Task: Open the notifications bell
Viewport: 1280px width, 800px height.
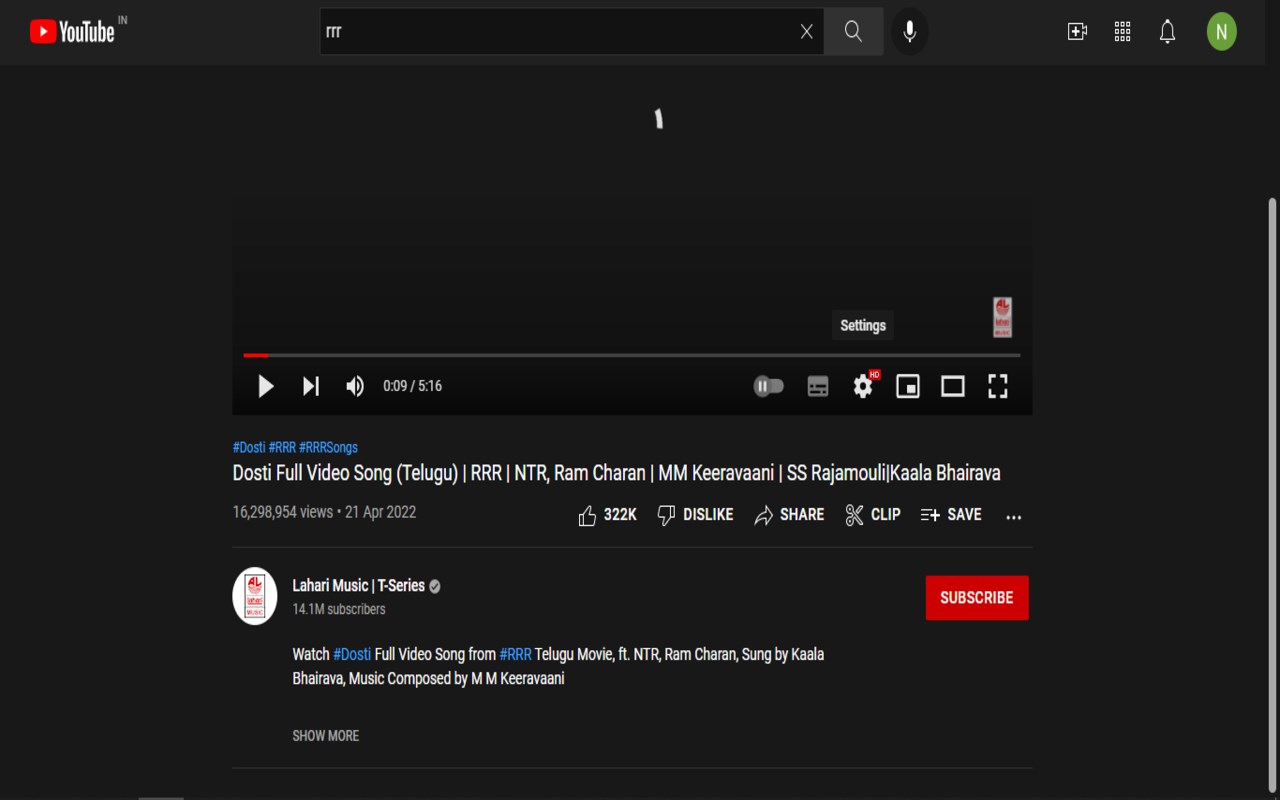Action: [1167, 32]
